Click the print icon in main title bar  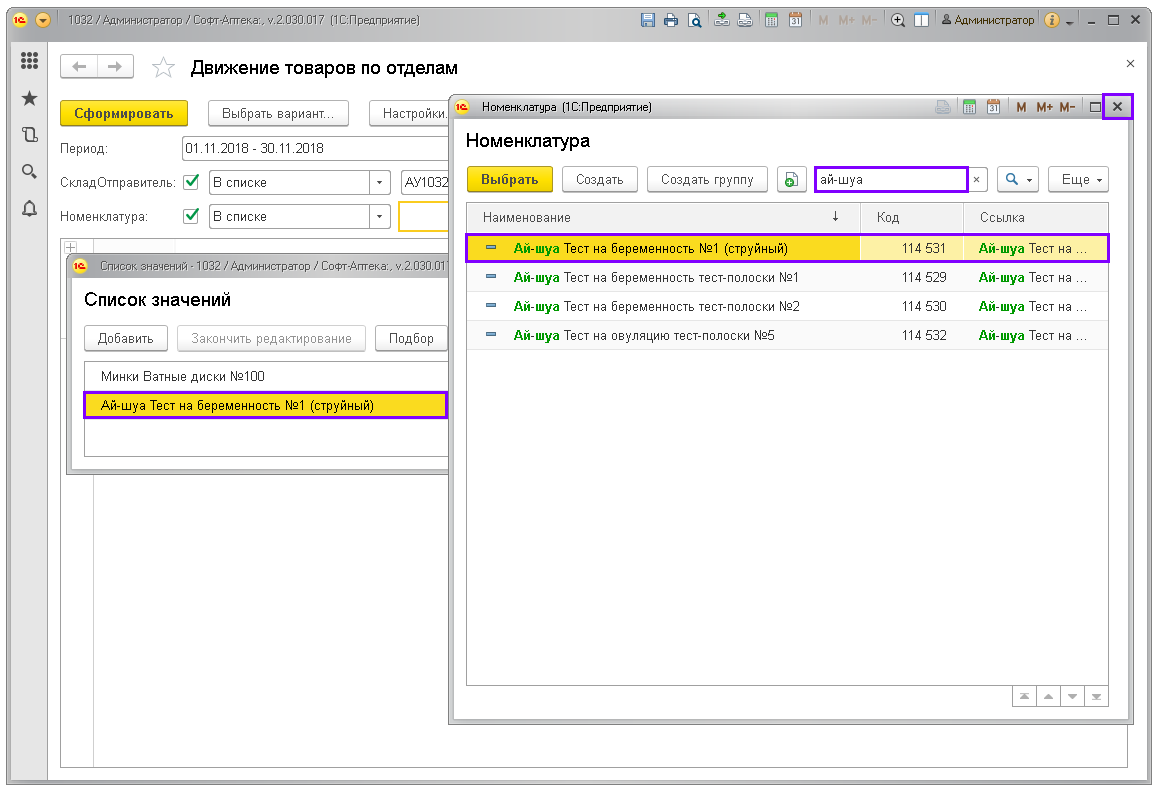(x=670, y=20)
